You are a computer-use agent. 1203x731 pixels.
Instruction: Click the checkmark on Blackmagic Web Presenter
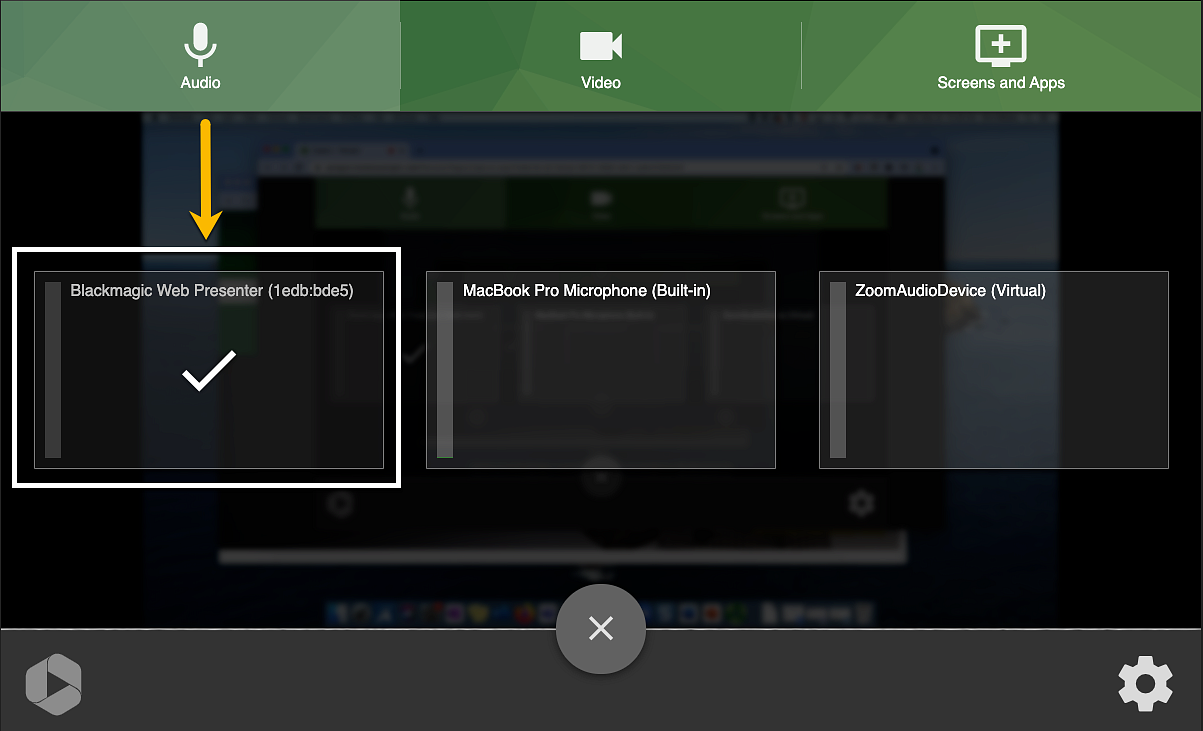tap(208, 370)
